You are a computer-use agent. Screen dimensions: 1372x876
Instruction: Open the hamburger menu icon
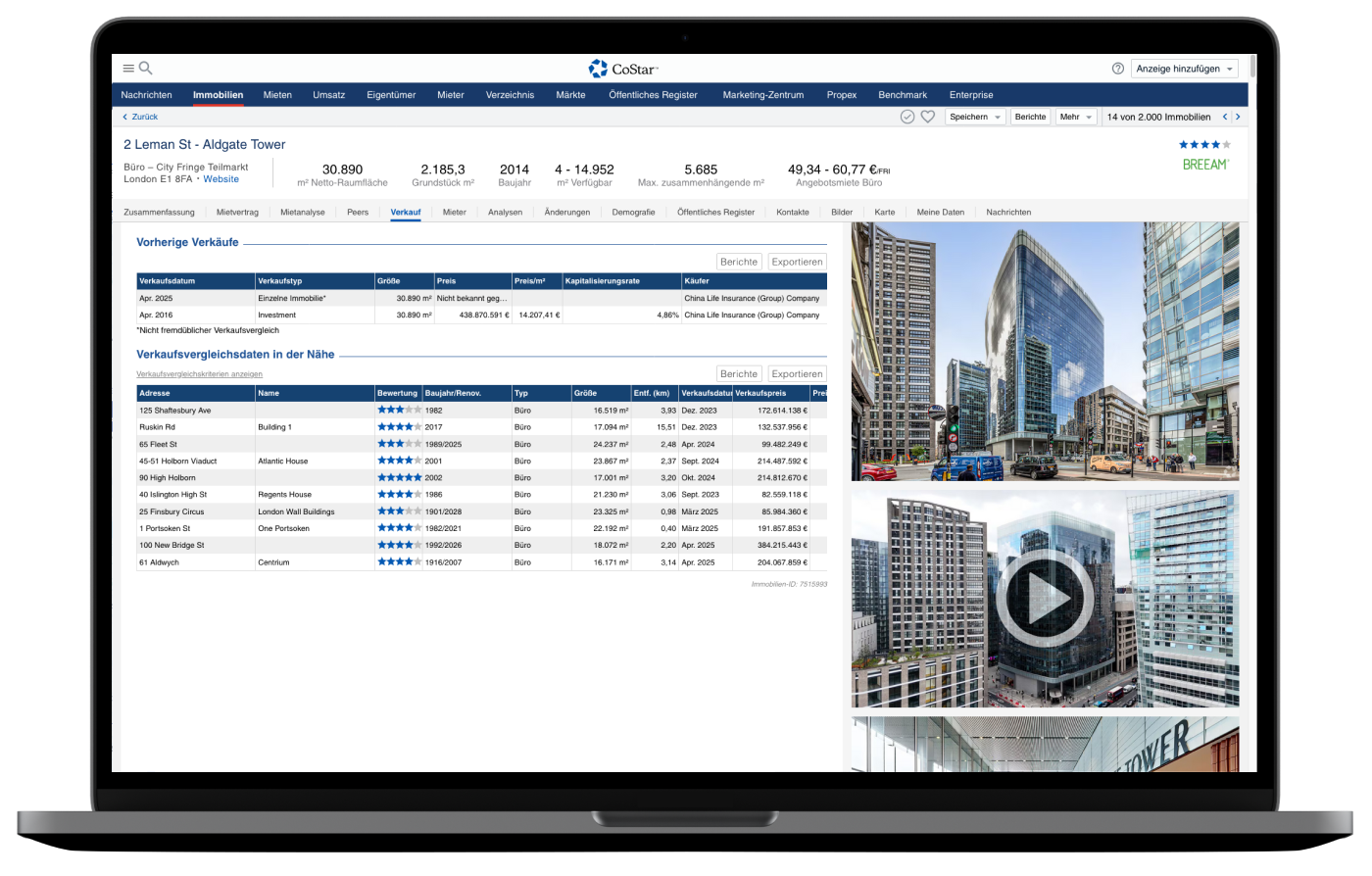[128, 69]
